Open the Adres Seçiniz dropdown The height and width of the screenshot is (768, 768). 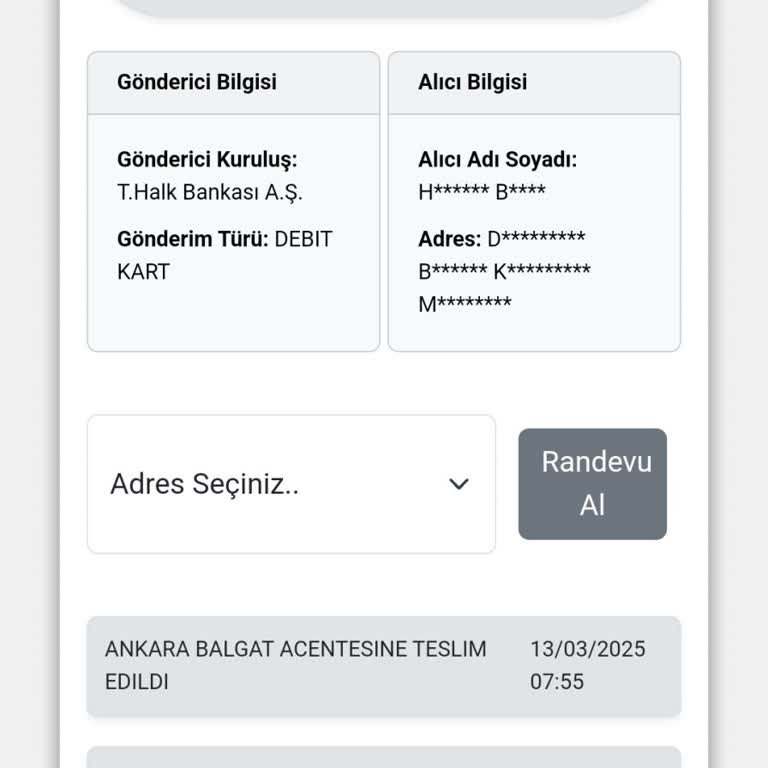(290, 484)
